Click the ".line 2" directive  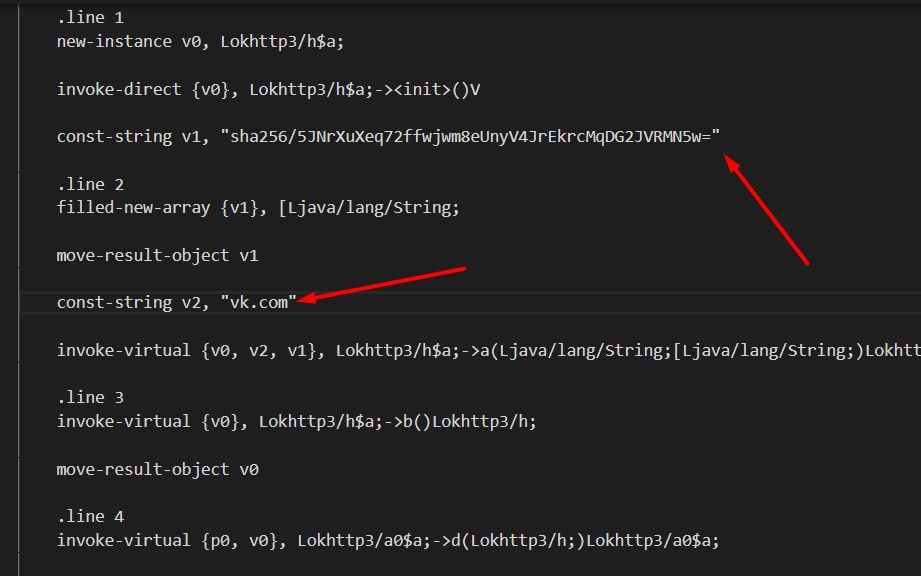tap(90, 184)
